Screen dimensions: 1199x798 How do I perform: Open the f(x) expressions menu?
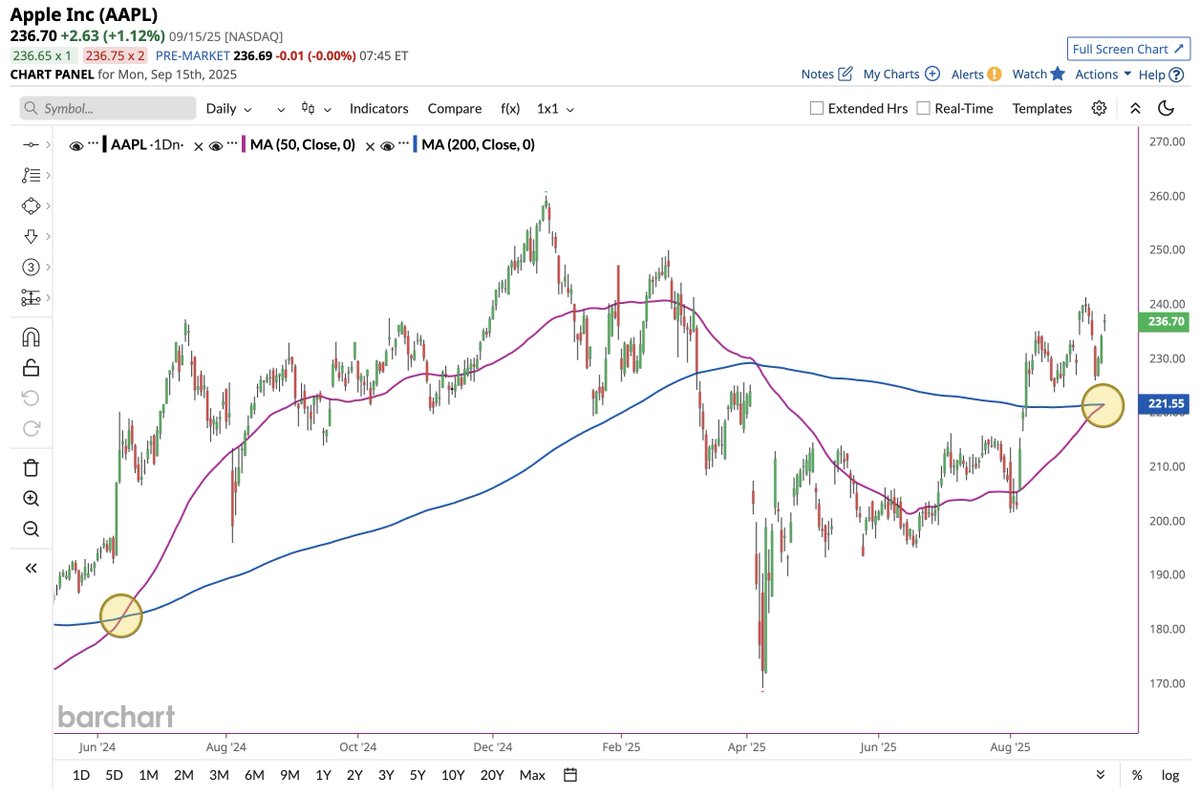coord(510,109)
